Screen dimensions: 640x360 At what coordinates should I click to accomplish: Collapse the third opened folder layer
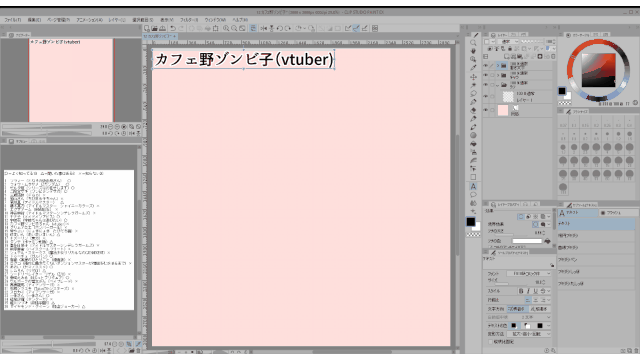tap(498, 85)
